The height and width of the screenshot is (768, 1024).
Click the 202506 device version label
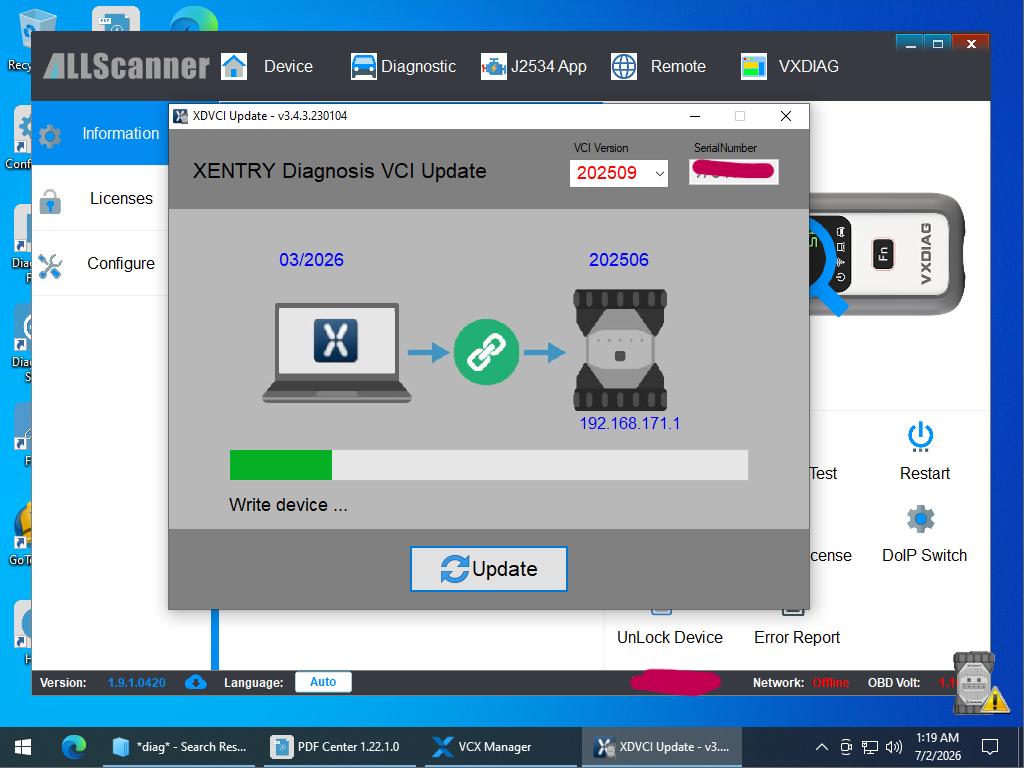[618, 260]
